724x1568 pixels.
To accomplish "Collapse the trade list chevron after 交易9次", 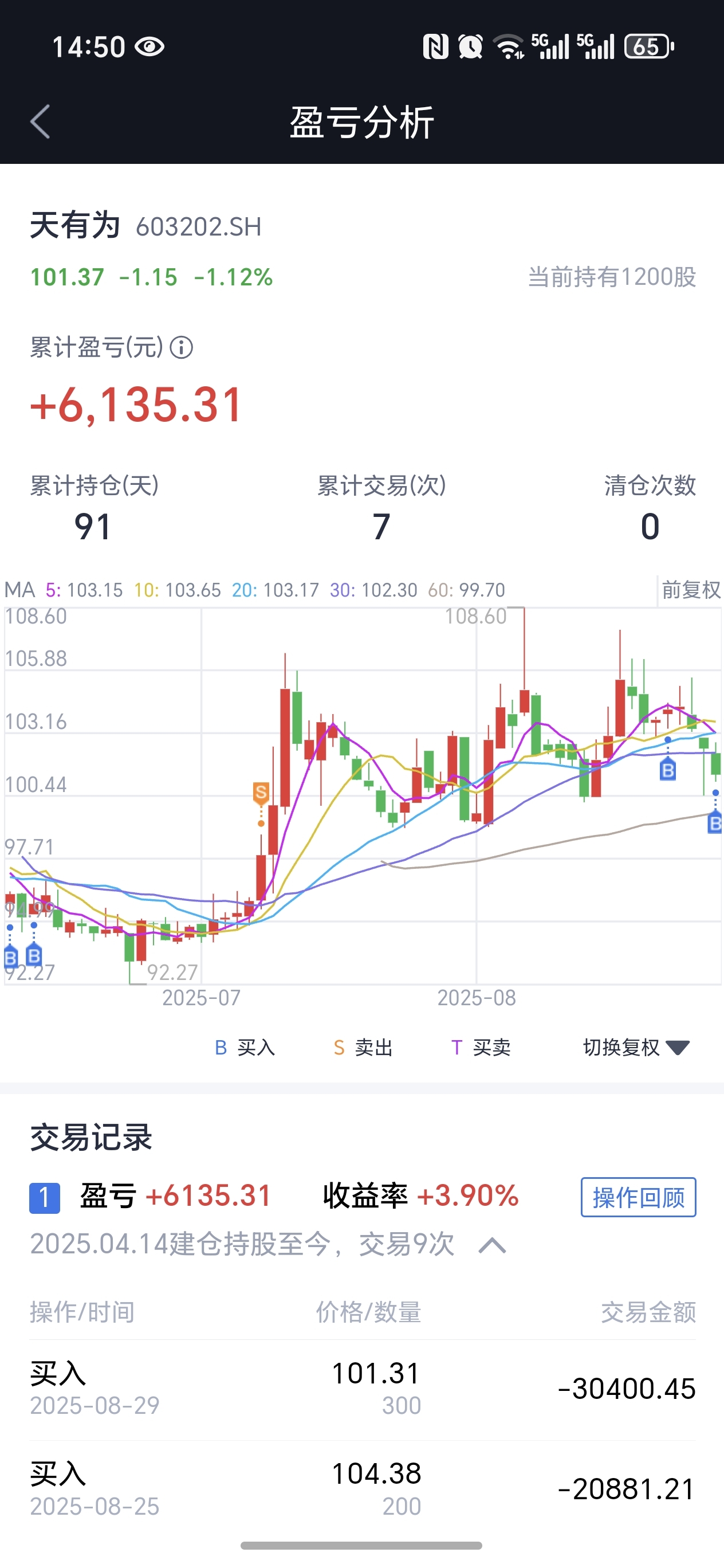I will (x=492, y=1245).
